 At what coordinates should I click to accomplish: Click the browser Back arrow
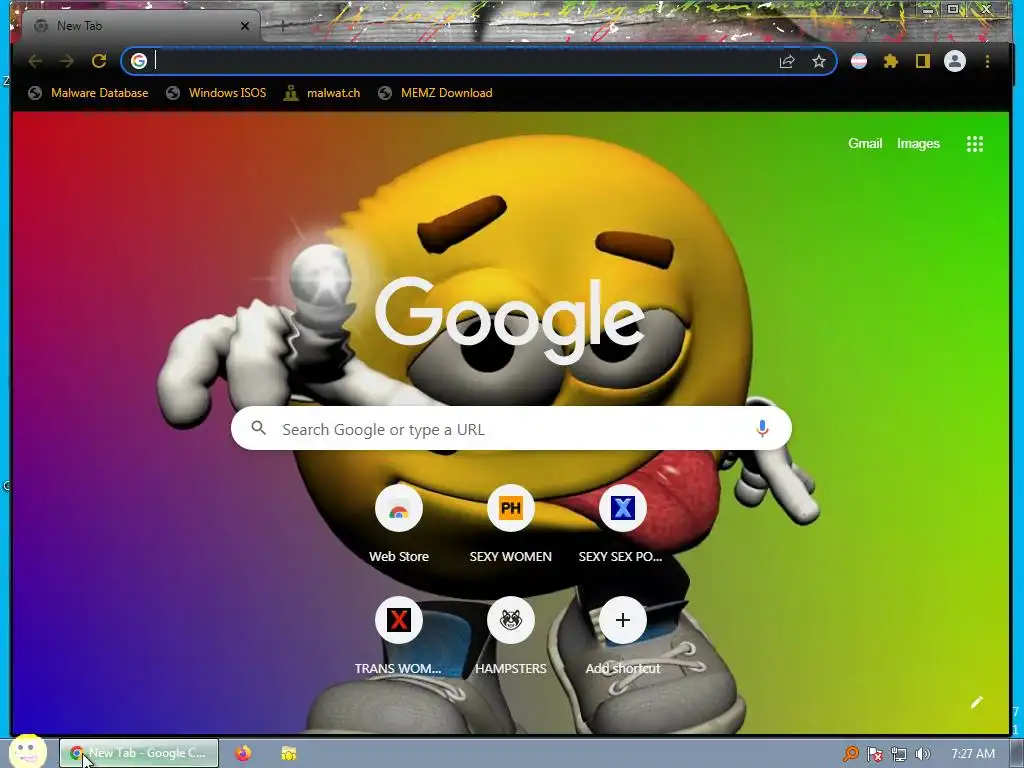tap(35, 61)
